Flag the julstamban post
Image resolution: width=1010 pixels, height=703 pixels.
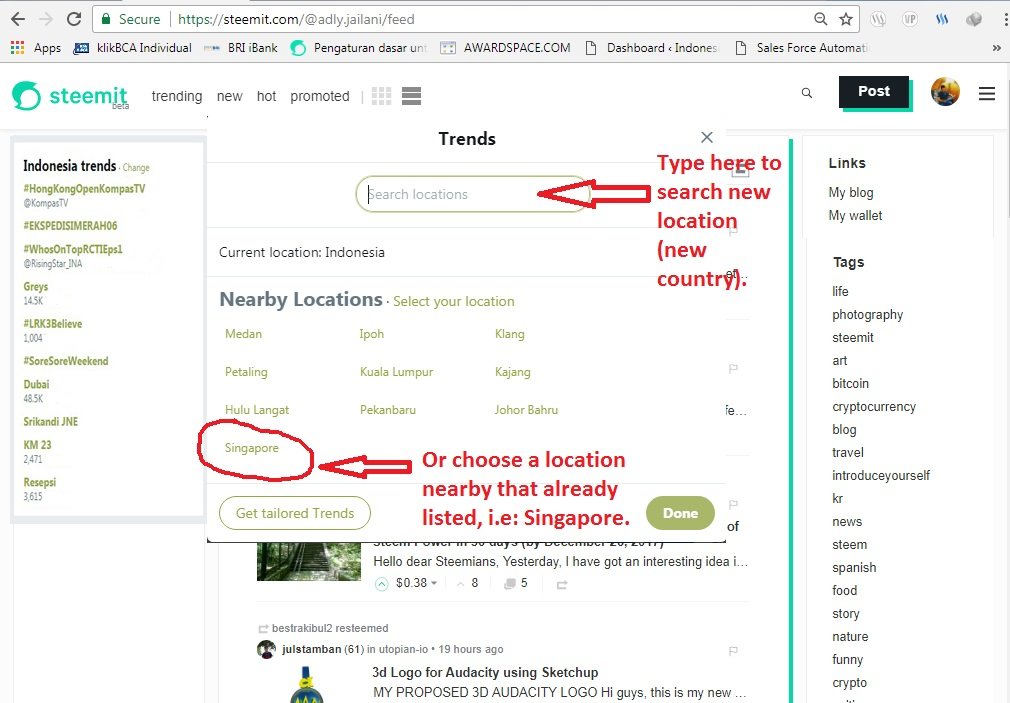733,650
